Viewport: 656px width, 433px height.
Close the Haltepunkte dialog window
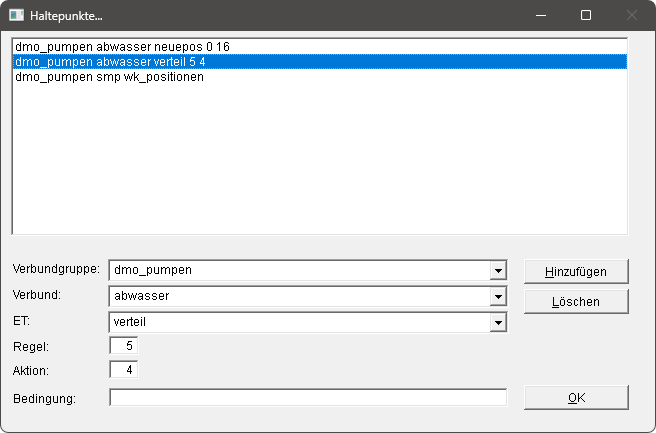[631, 16]
